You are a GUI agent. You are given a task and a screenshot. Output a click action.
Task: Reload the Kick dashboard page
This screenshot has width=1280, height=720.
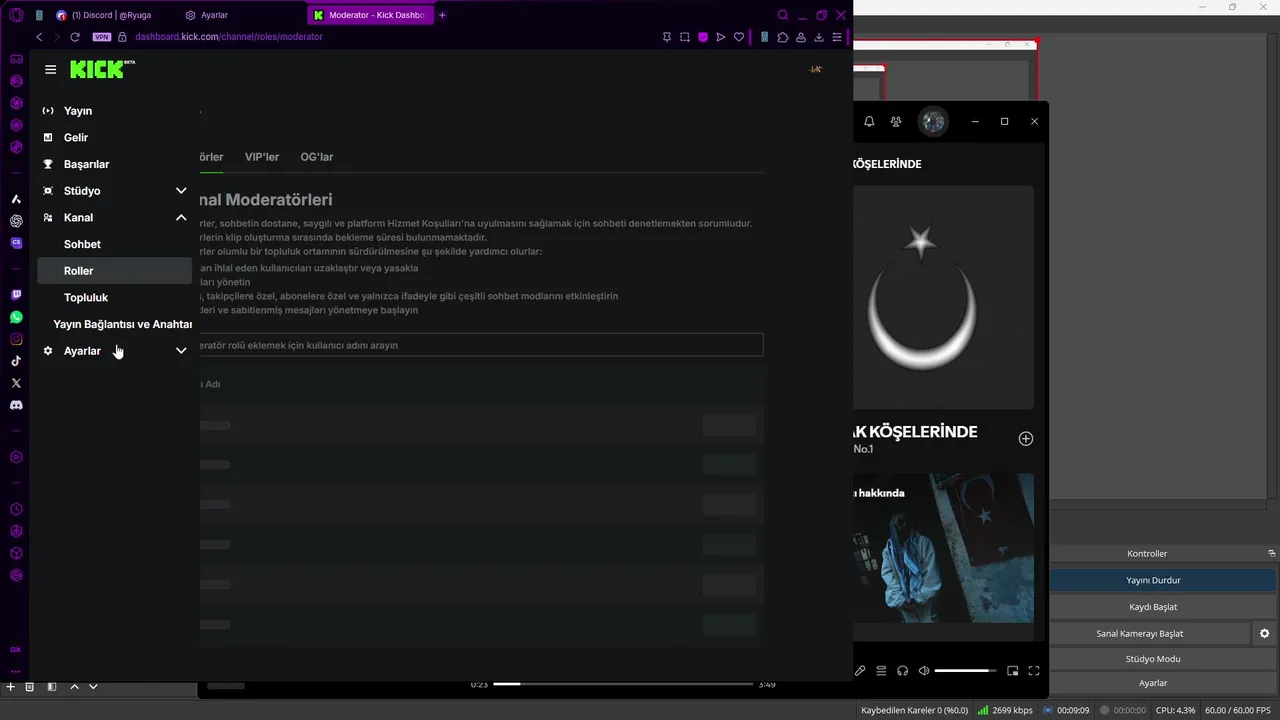point(74,37)
